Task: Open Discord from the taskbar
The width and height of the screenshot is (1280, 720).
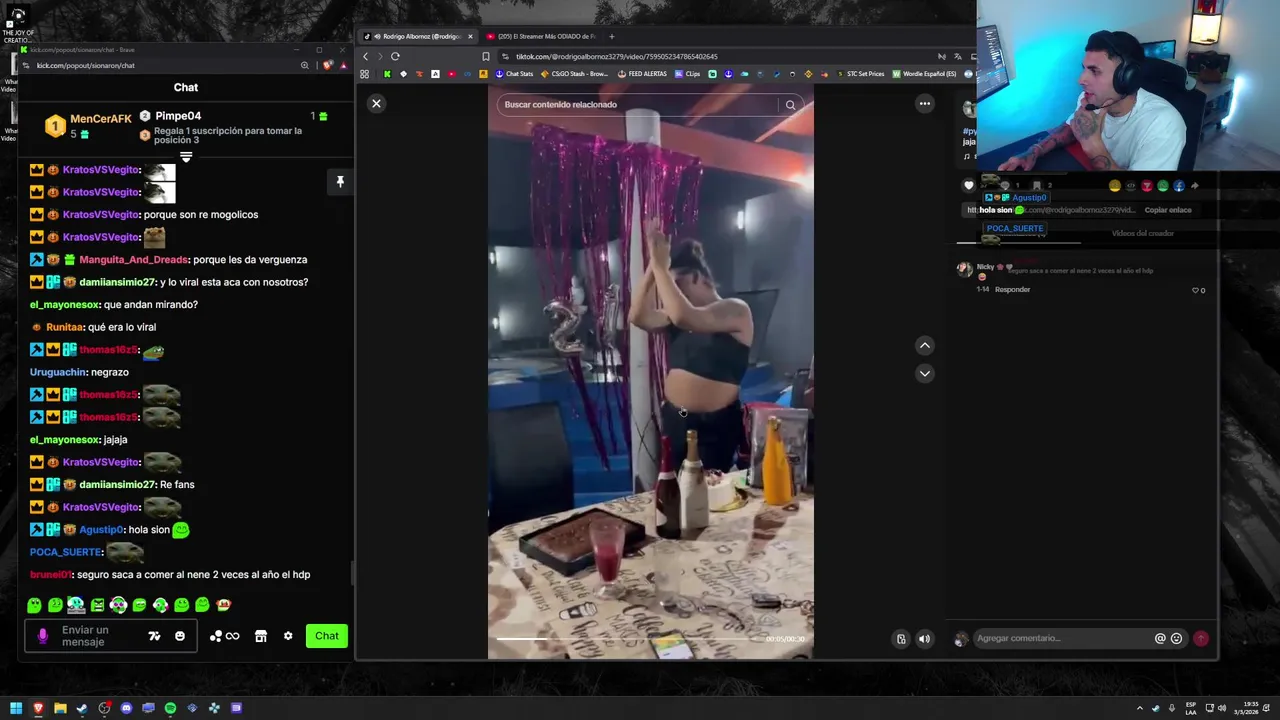Action: [126, 708]
